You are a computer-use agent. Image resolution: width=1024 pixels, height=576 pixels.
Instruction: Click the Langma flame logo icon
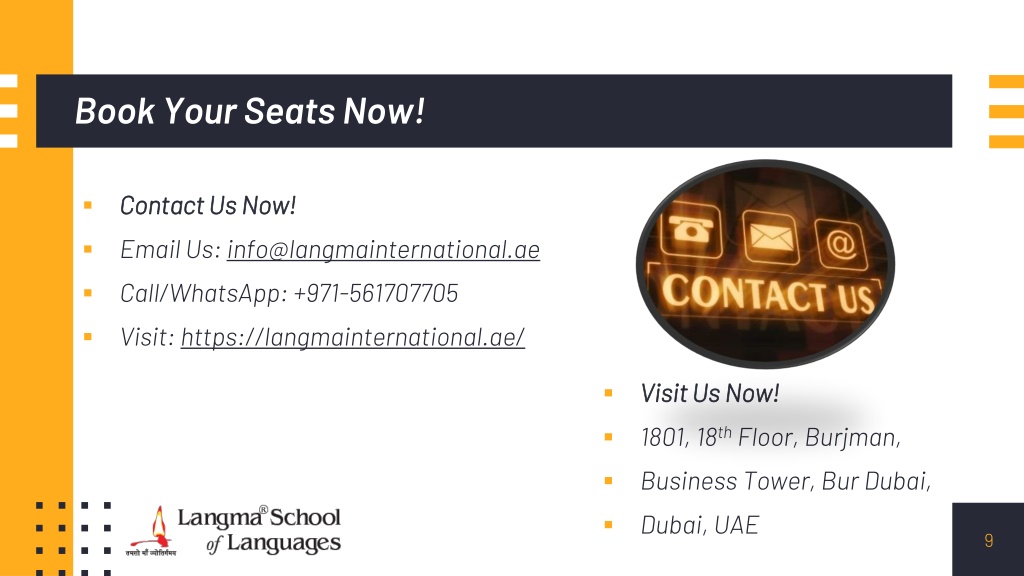click(x=152, y=531)
